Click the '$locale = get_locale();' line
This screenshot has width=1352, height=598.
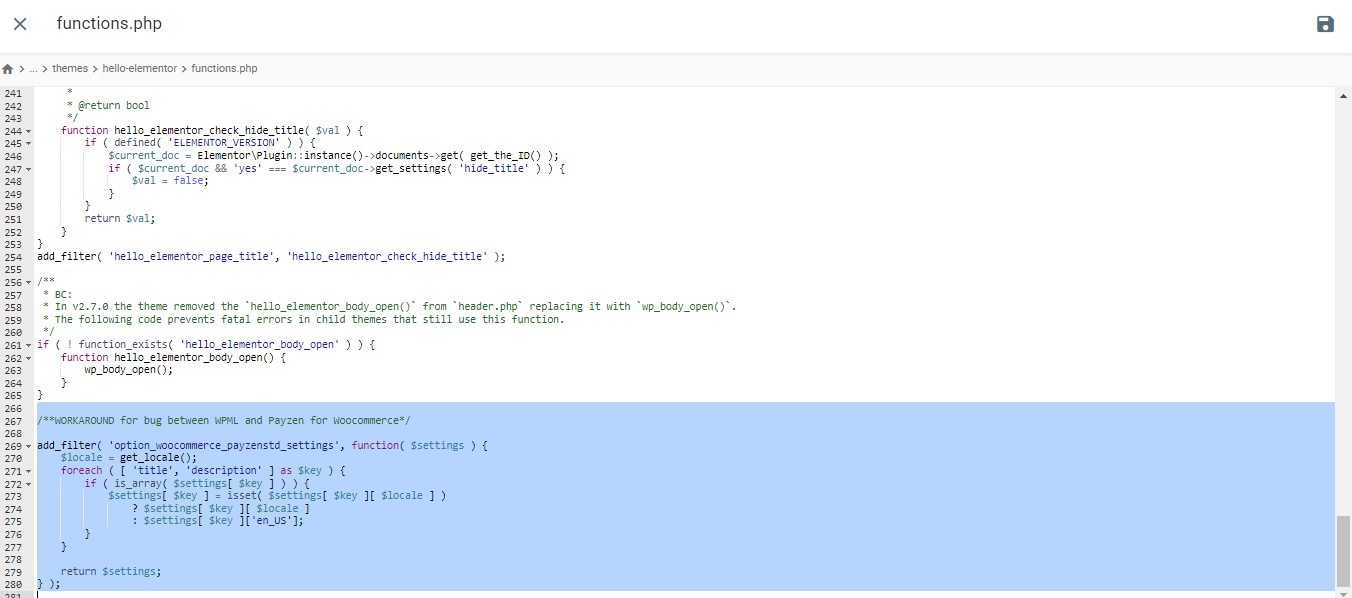pyautogui.click(x=129, y=458)
